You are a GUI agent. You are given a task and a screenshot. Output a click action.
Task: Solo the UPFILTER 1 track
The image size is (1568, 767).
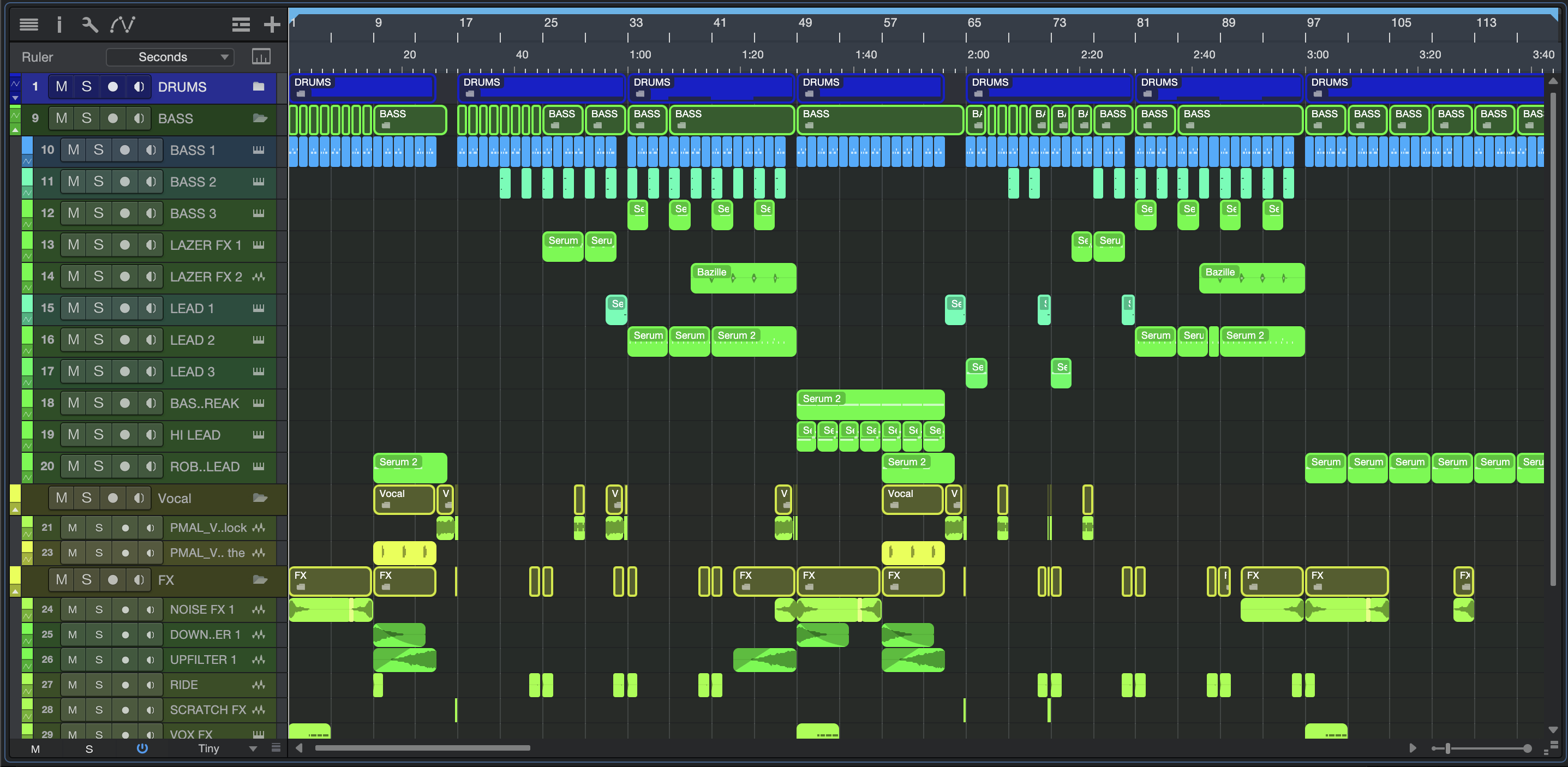(x=99, y=659)
